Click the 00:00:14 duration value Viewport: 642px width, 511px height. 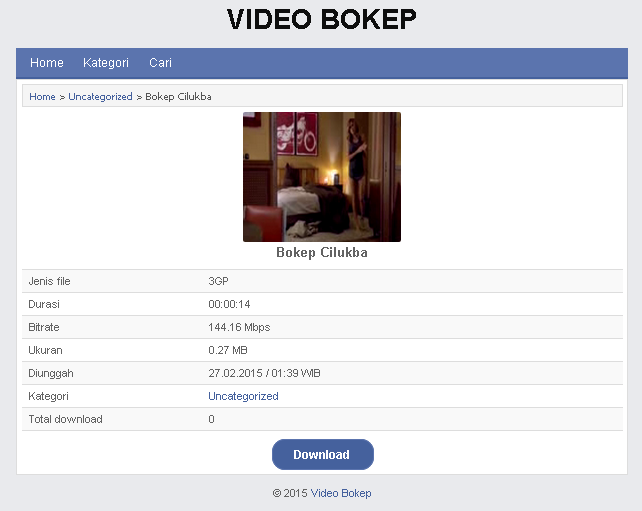229,304
